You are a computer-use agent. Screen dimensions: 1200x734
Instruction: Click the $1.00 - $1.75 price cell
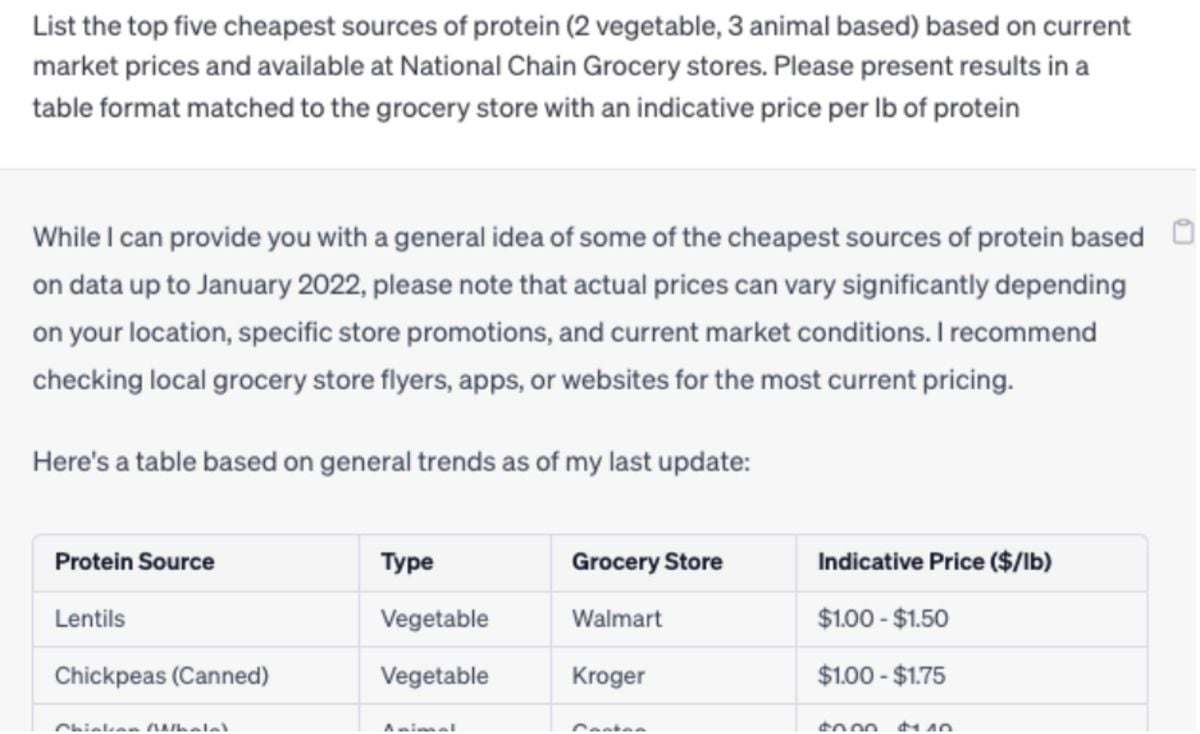(881, 676)
